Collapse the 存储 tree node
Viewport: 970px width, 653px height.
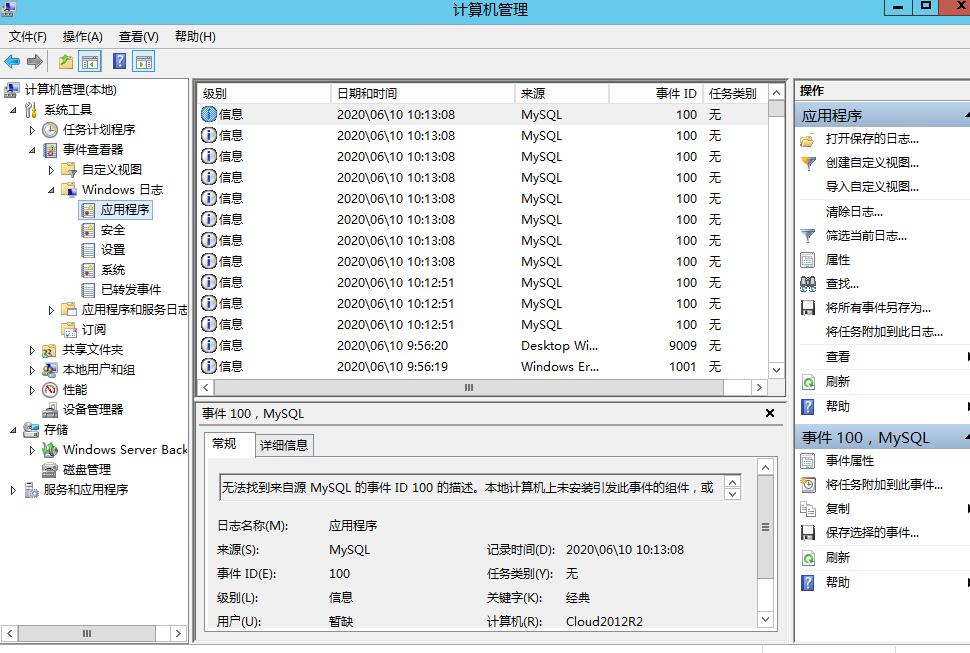click(x=13, y=430)
